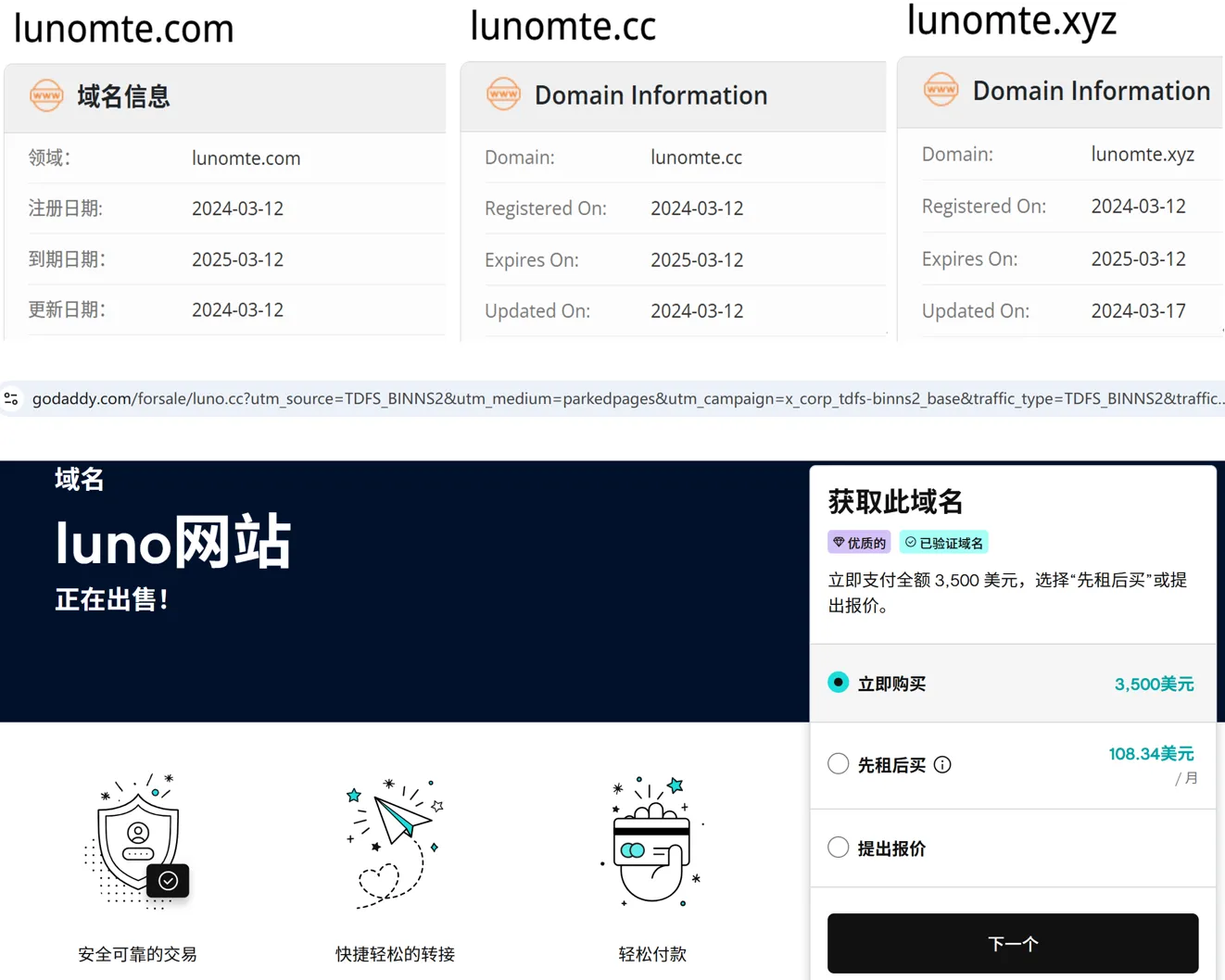Click the www icon in the lunomte.cc Domain Information header
Image resolution: width=1225 pixels, height=980 pixels.
[x=503, y=94]
